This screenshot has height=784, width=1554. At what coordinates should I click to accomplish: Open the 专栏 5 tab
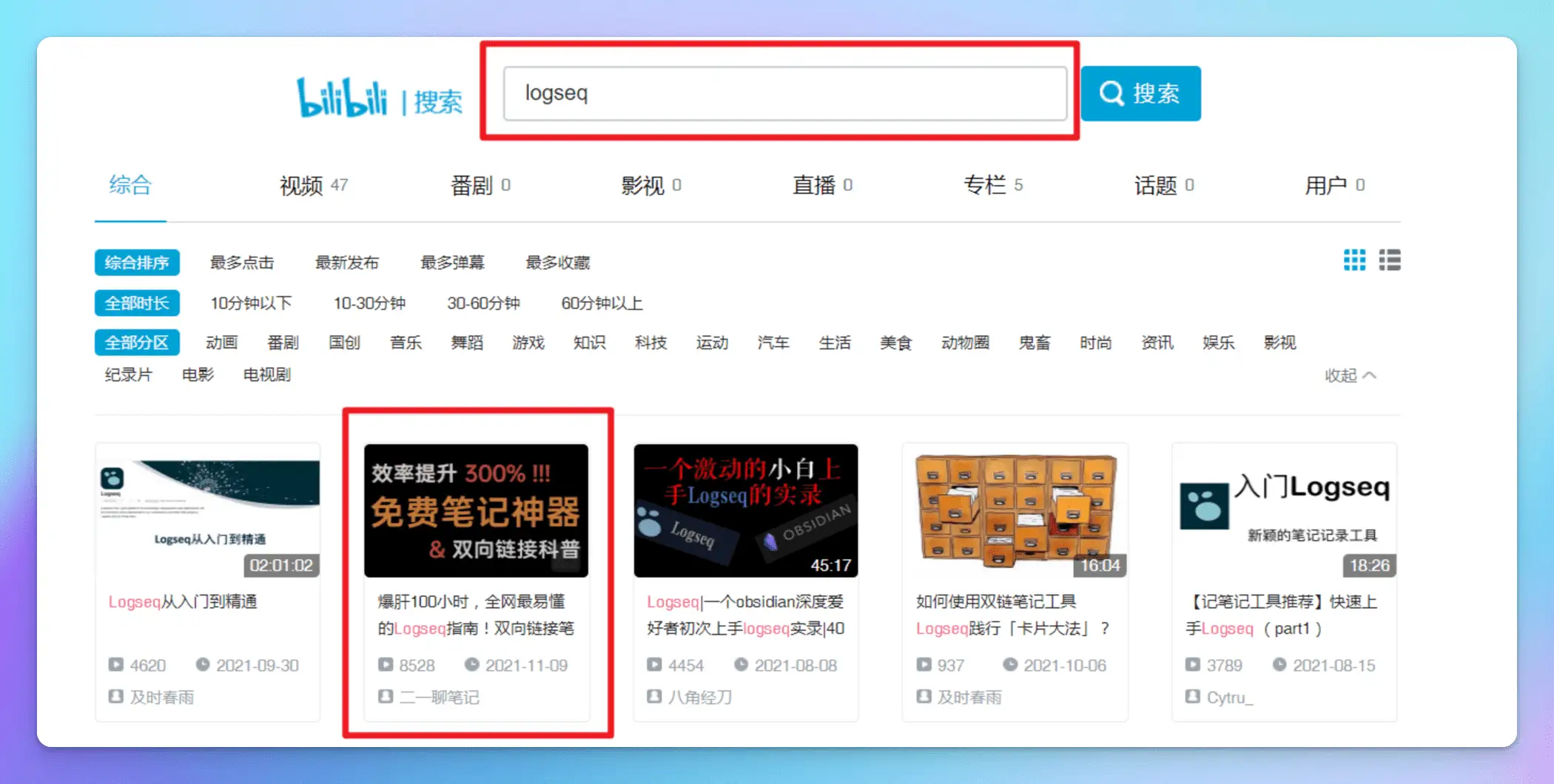tap(993, 185)
